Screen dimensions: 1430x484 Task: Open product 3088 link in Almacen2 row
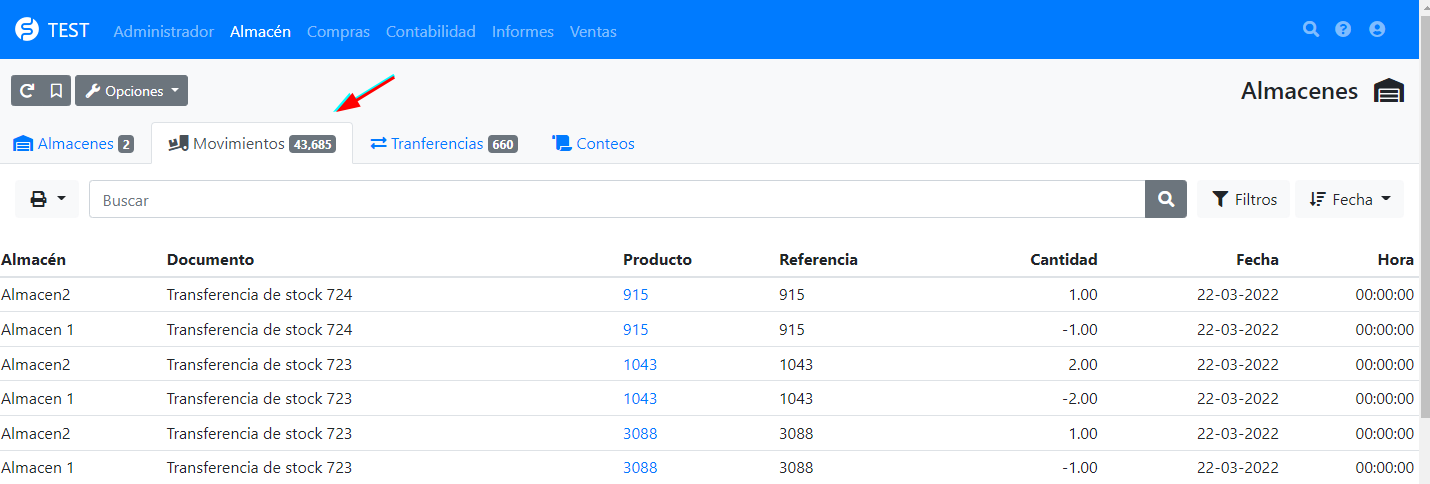click(640, 433)
